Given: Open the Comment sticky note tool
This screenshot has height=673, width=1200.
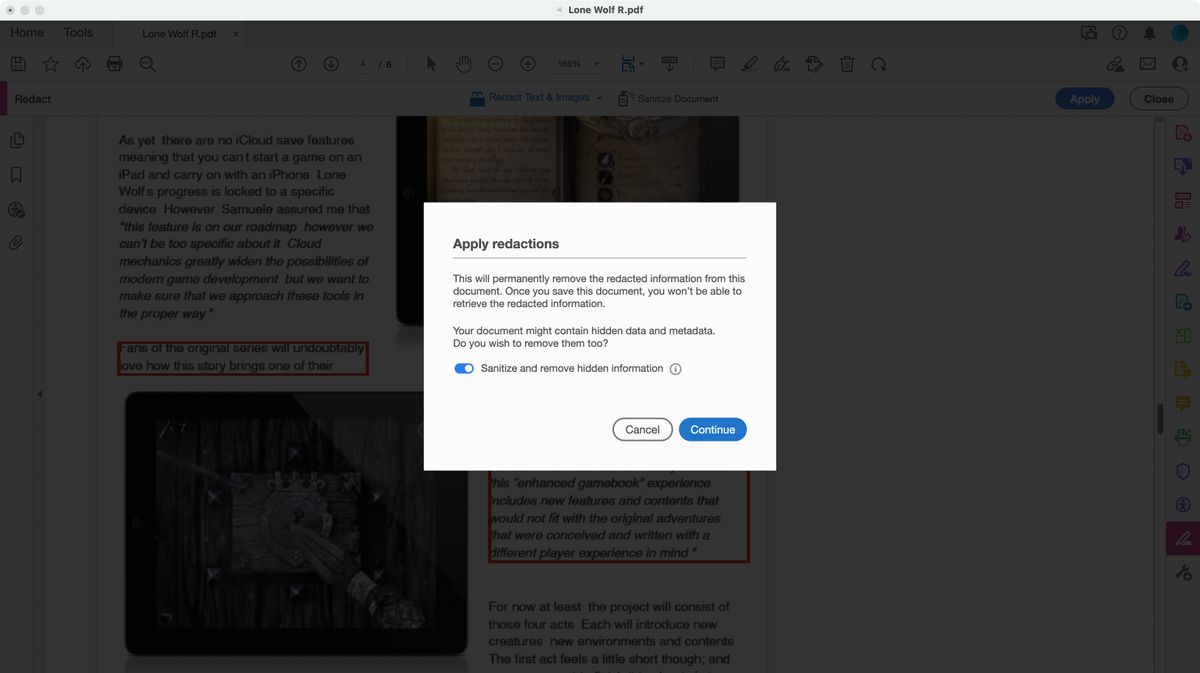Looking at the screenshot, I should (x=717, y=63).
